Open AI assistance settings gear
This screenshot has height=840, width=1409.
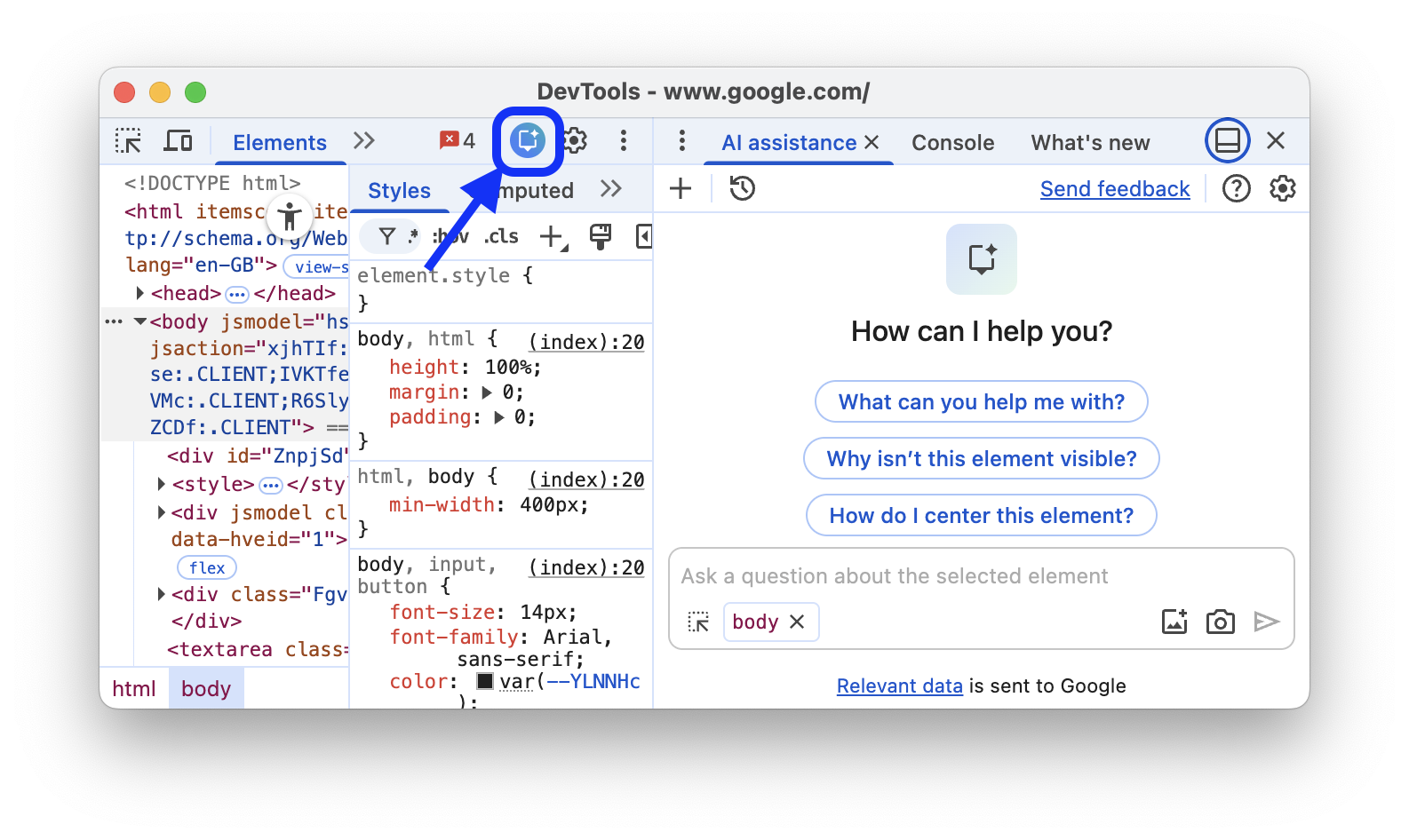point(1282,188)
